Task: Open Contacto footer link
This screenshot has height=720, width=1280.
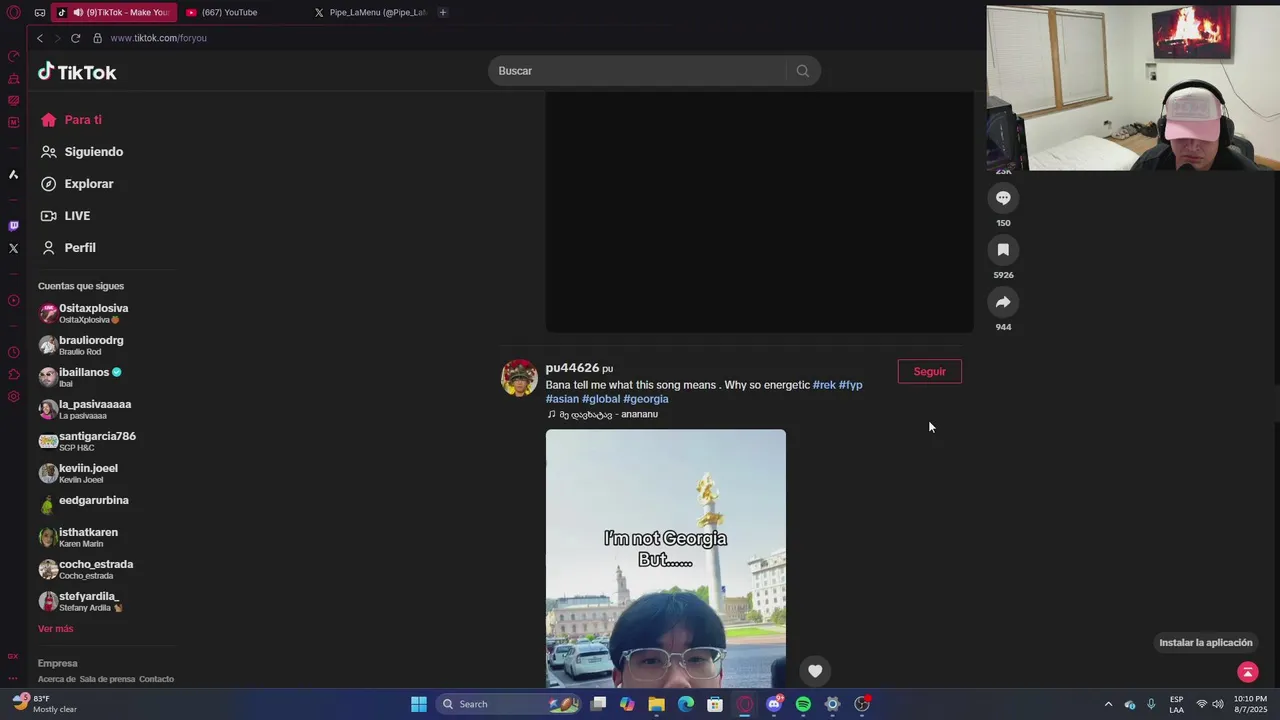Action: coord(156,679)
